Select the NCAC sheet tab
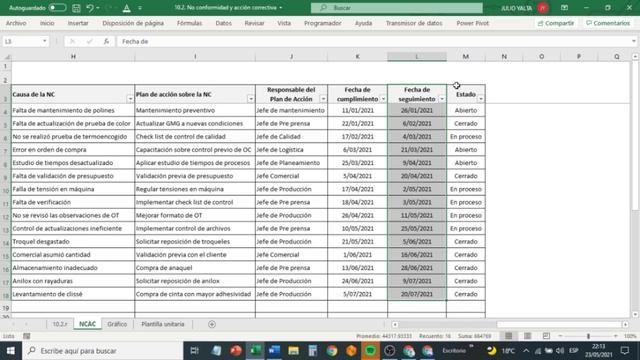Image resolution: width=640 pixels, height=360 pixels. [x=87, y=324]
